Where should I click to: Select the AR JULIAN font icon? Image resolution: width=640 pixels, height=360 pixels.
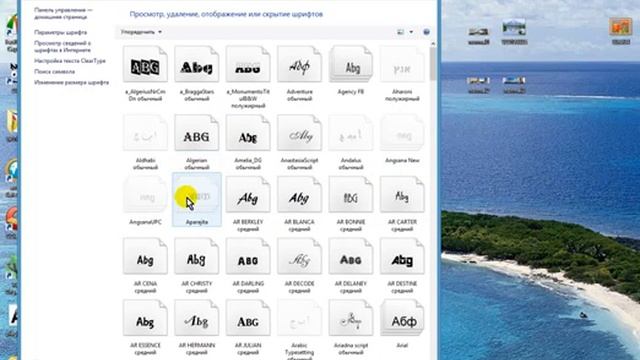point(248,318)
